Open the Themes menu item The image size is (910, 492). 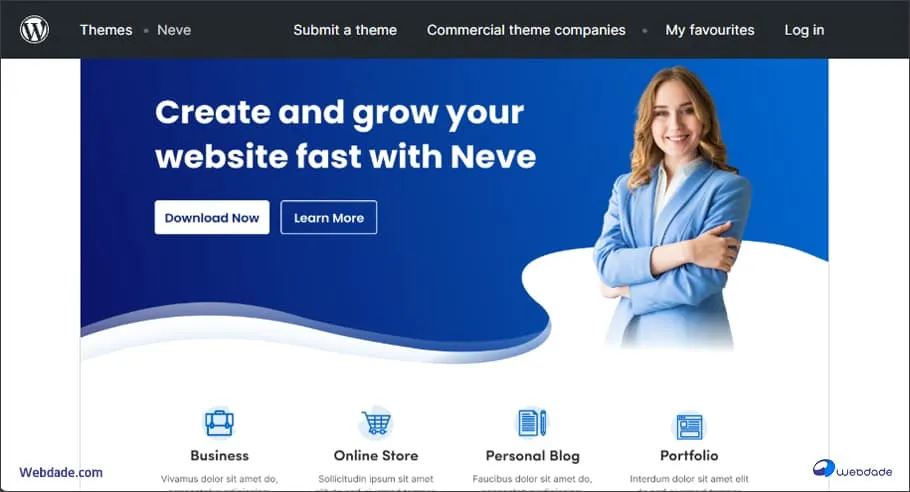[106, 30]
